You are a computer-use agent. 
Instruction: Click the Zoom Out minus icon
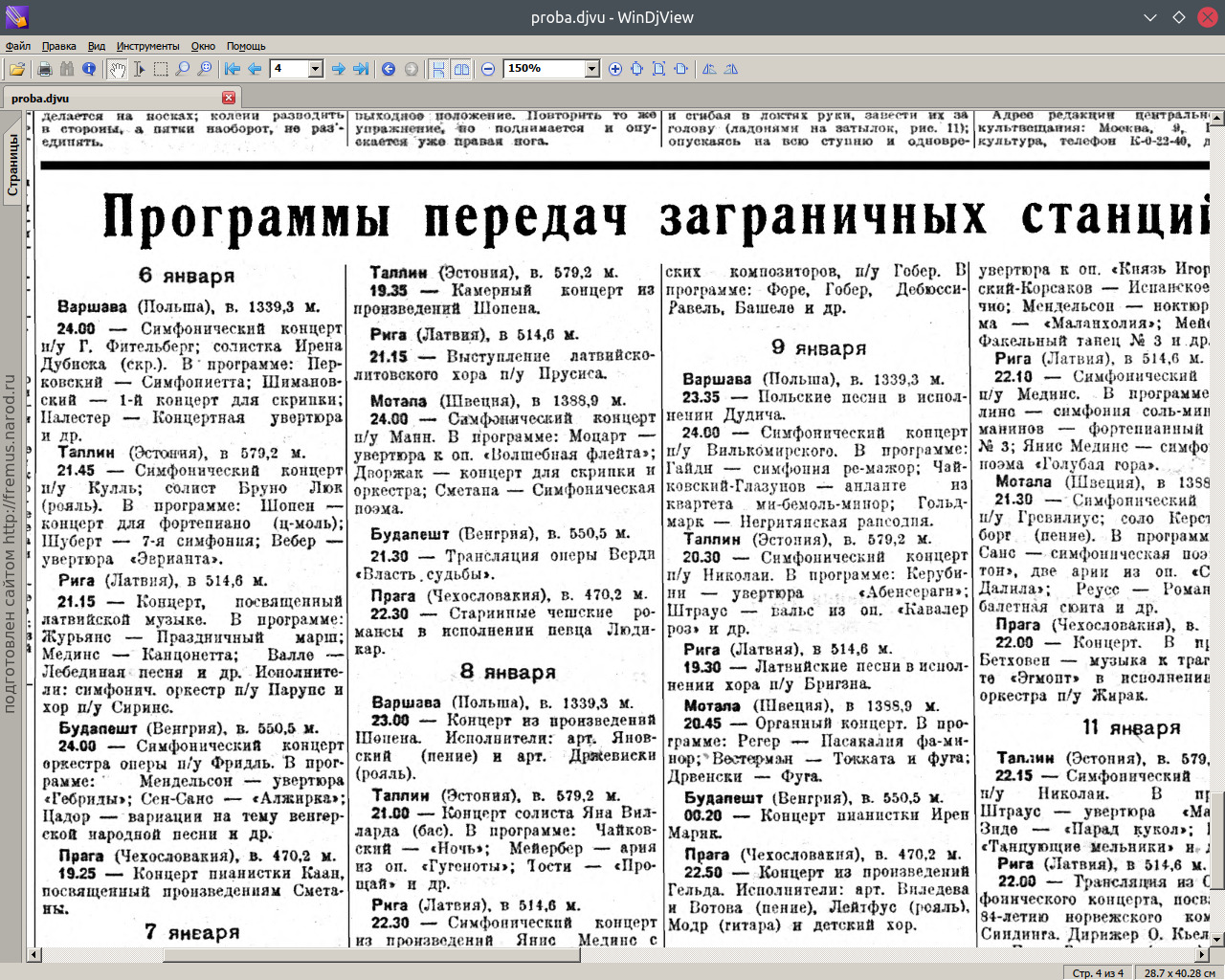coord(488,69)
